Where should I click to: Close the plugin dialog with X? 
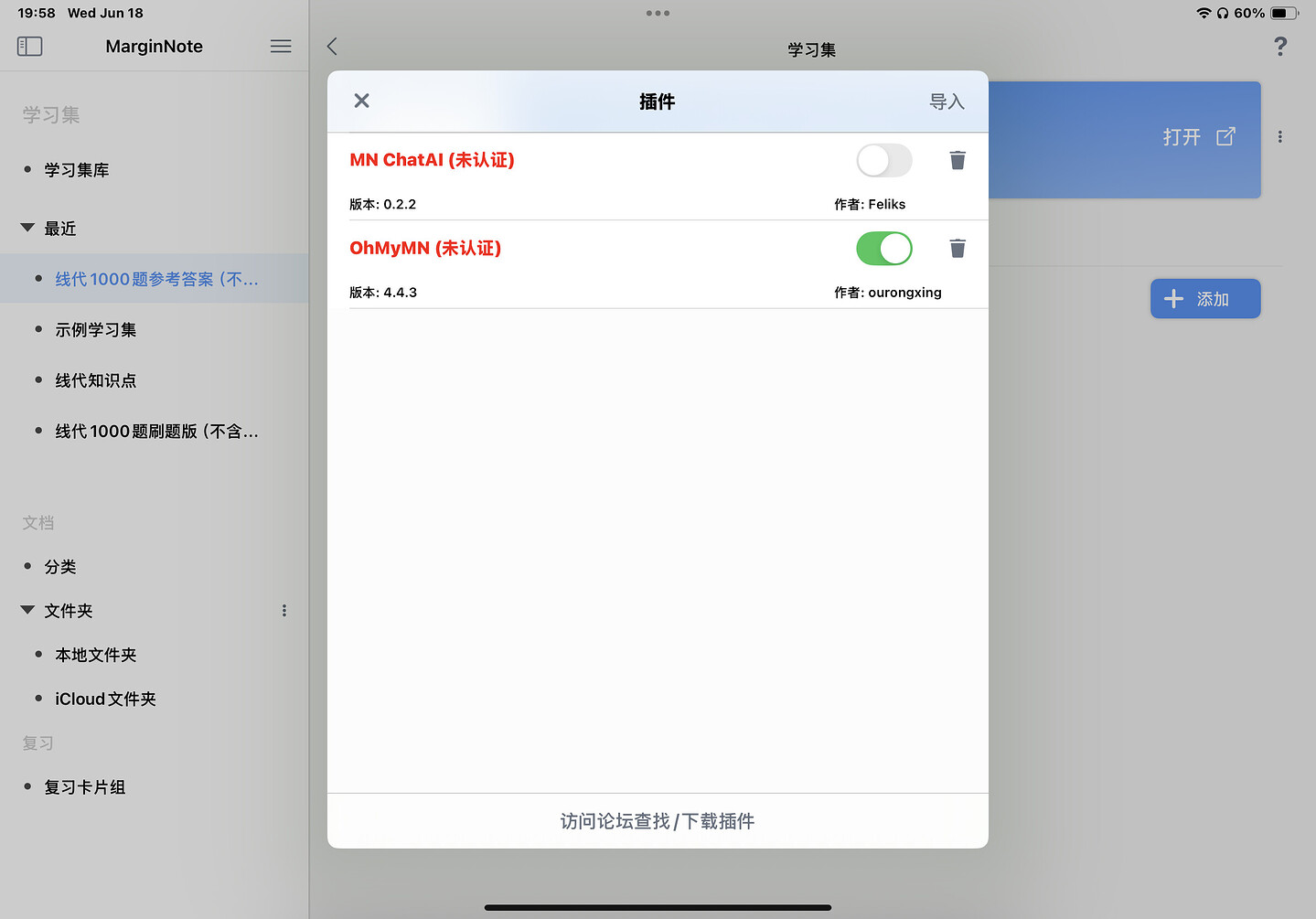(x=362, y=101)
